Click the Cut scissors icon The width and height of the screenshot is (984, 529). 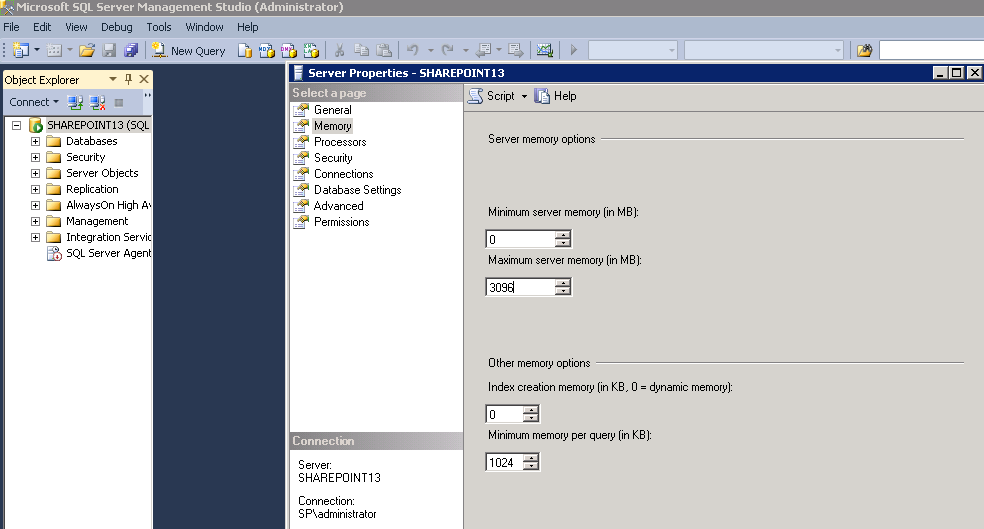340,50
